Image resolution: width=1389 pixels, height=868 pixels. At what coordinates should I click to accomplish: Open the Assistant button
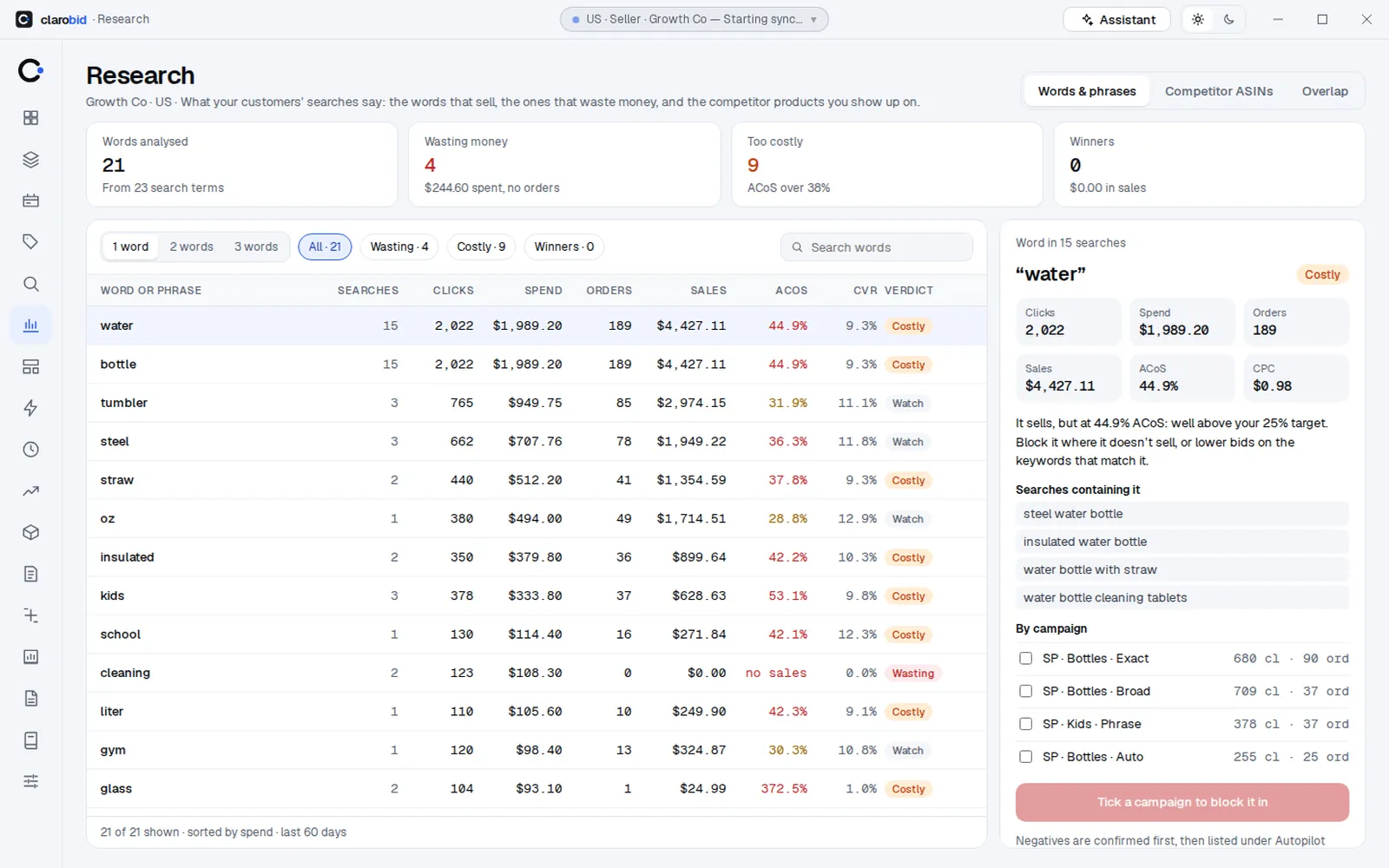[x=1117, y=19]
